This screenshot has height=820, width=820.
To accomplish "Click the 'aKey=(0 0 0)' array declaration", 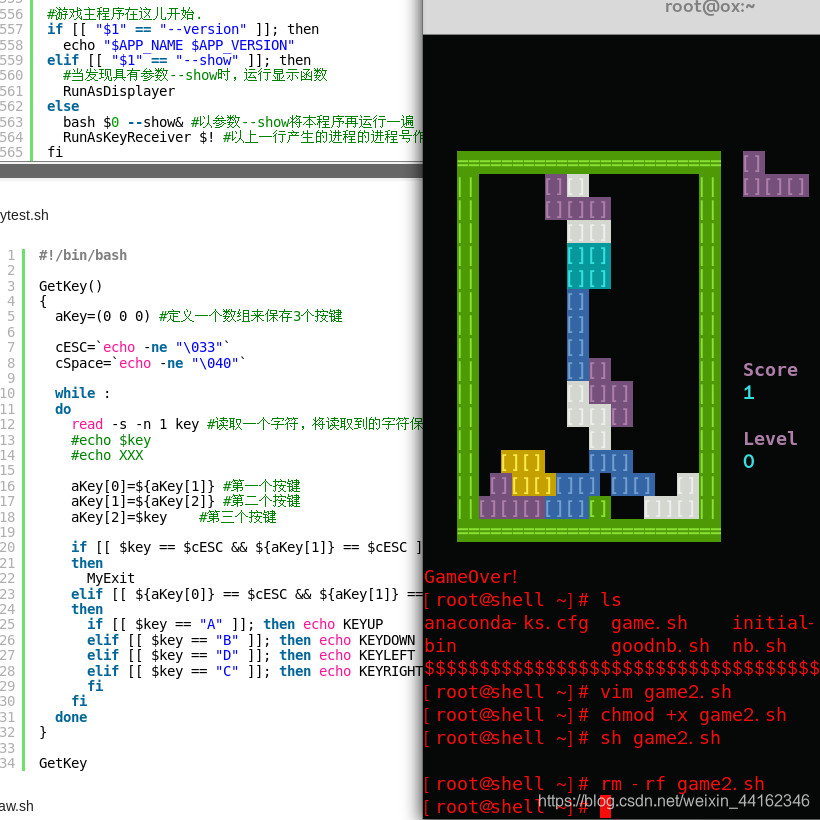I will [102, 316].
